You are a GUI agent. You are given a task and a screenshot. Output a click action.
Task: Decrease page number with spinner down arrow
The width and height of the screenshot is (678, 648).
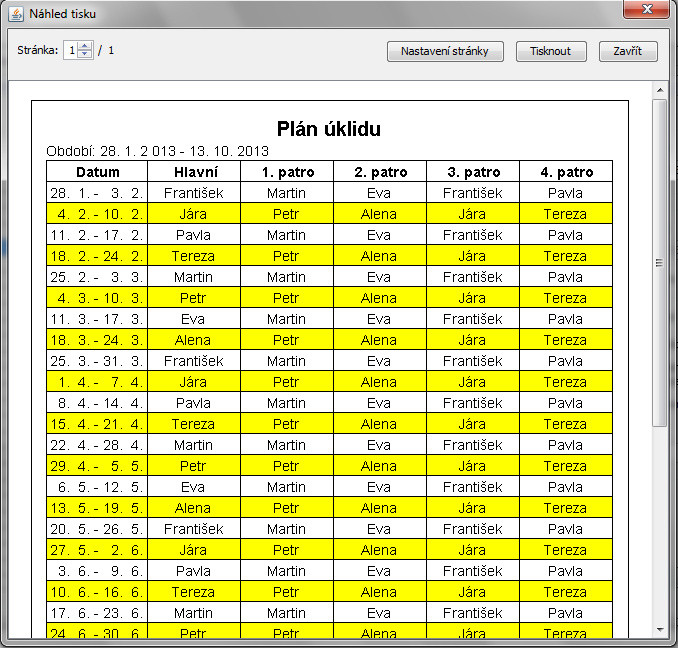coord(85,54)
